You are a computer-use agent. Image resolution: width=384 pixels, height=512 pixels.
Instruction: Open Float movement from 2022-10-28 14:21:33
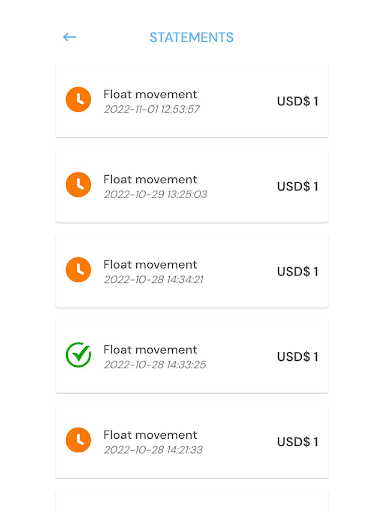(192, 442)
